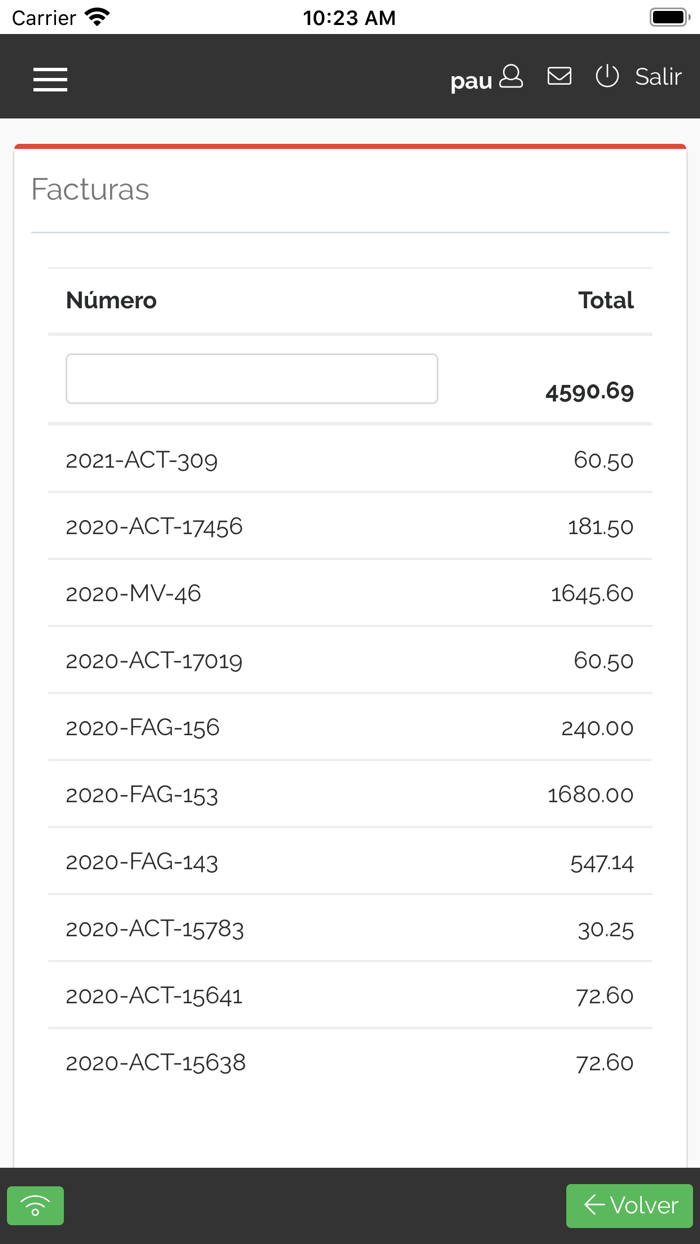The width and height of the screenshot is (700, 1244).
Task: Open the messages envelope icon
Action: coord(560,76)
